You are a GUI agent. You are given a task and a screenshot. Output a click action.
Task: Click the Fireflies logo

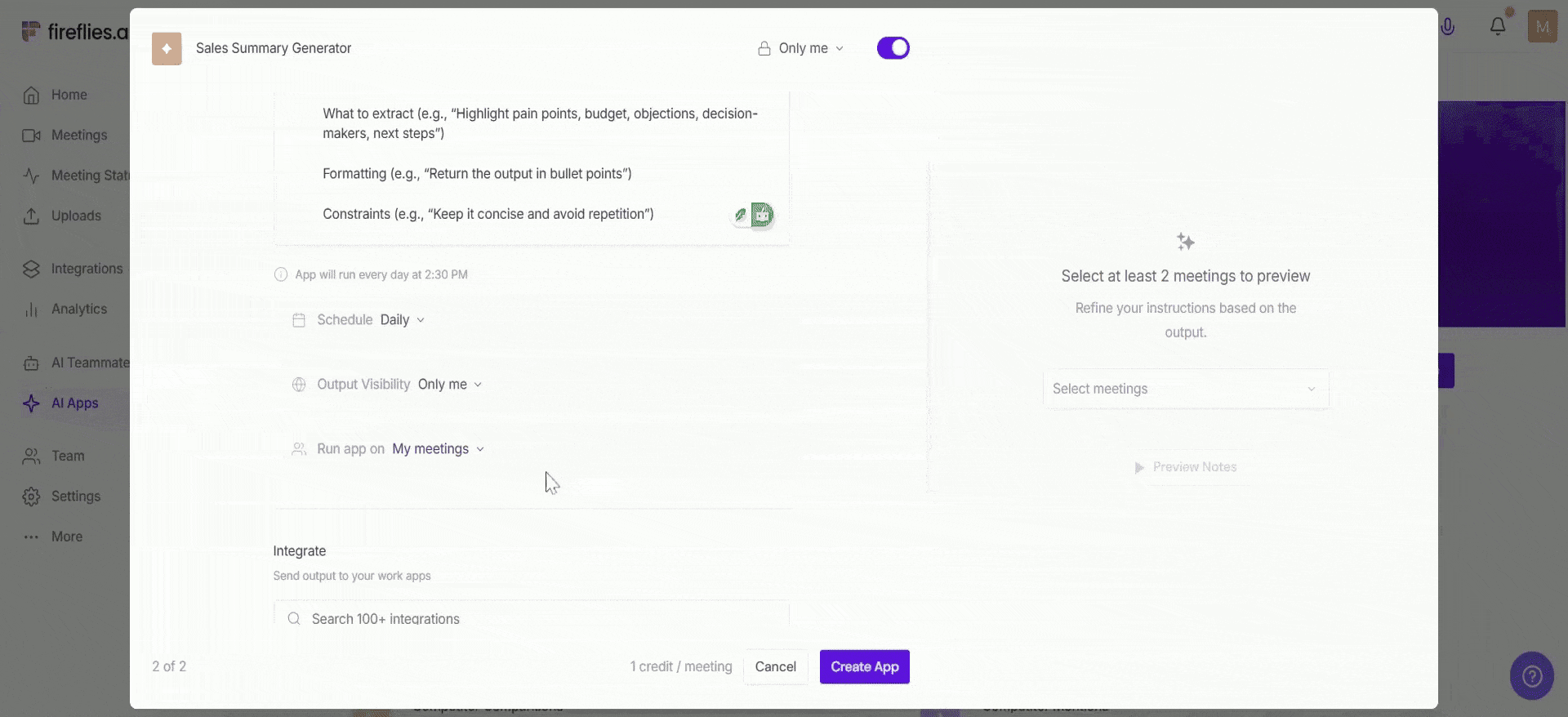pos(75,32)
